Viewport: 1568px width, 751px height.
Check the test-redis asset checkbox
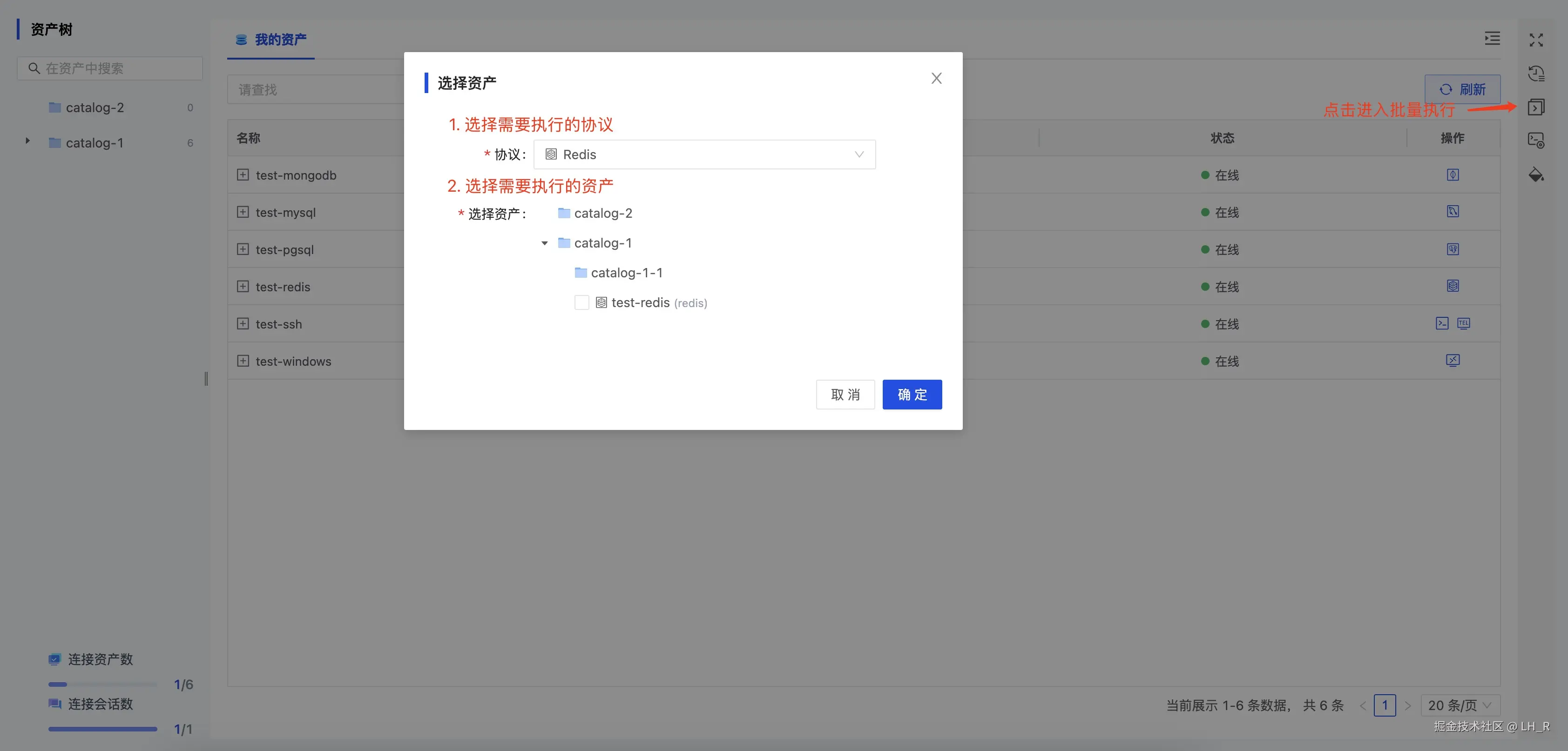pos(581,302)
